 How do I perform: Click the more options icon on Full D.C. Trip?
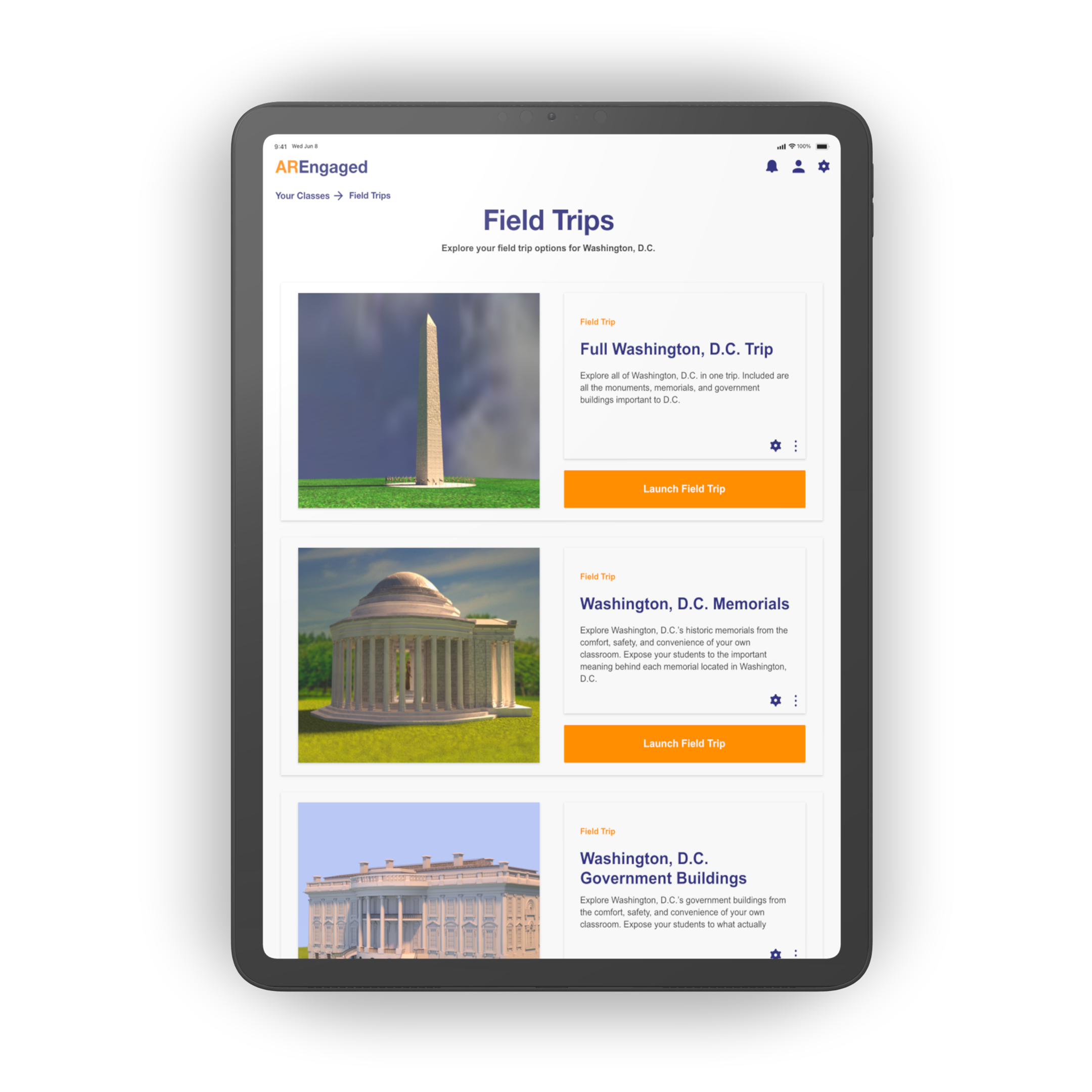tap(796, 446)
